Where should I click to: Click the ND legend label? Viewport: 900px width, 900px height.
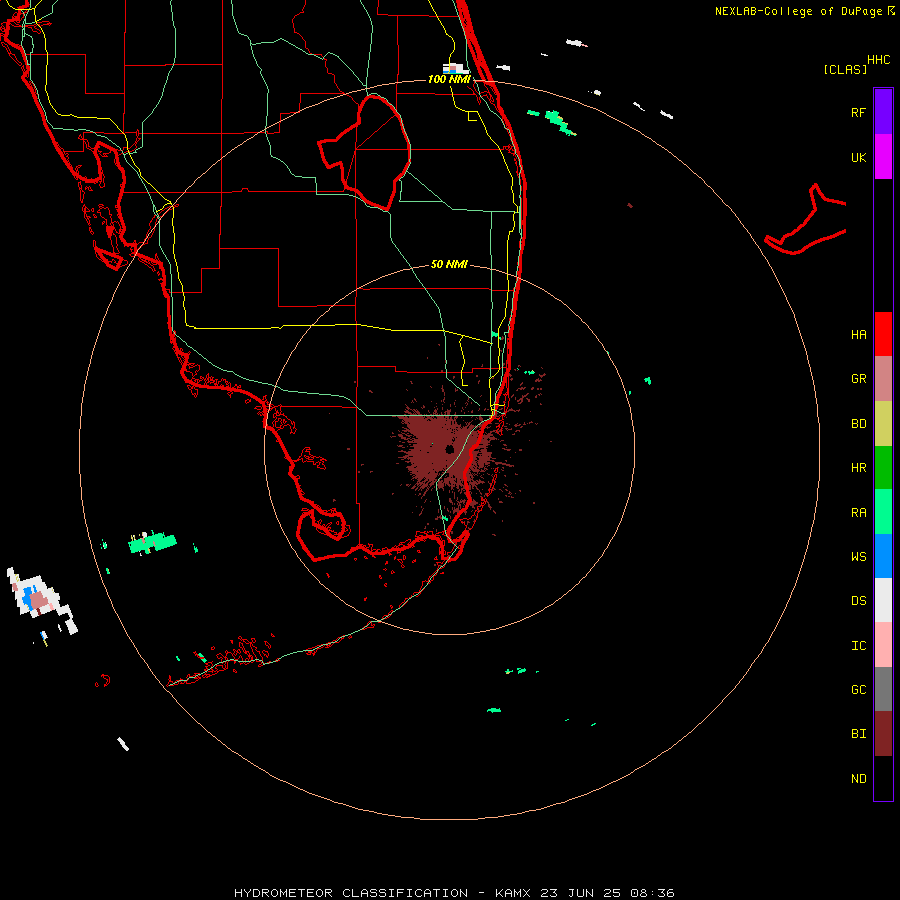pyautogui.click(x=858, y=779)
